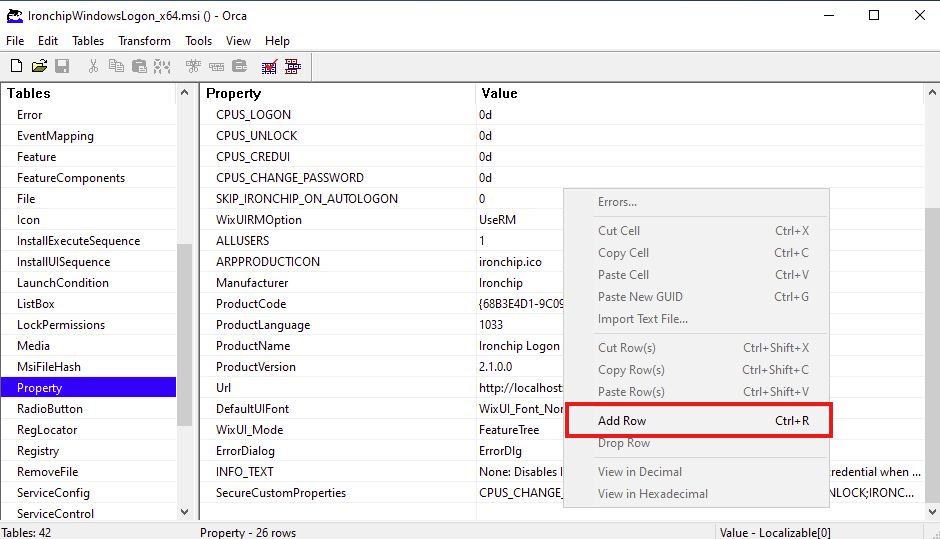Viewport: 940px width, 539px height.
Task: Select the ProductVersion property cell
Action: [256, 367]
